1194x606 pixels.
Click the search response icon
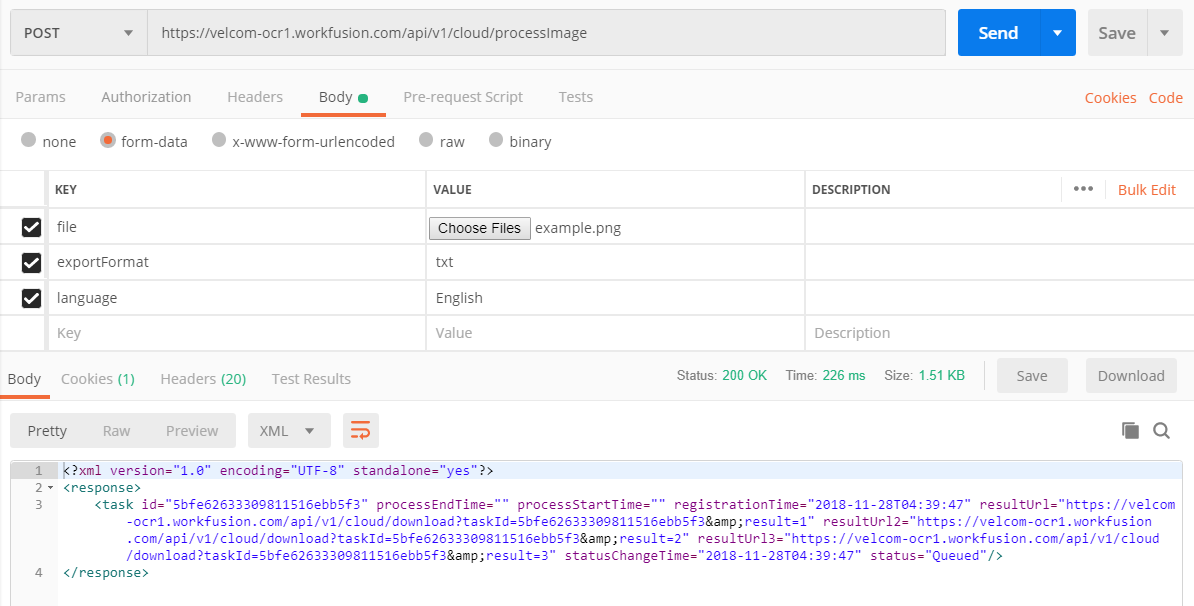(x=1161, y=431)
